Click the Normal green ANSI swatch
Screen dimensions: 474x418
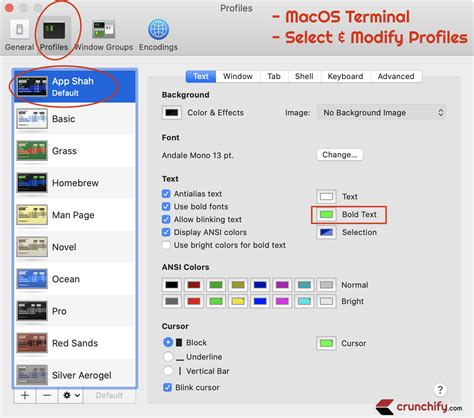point(216,285)
